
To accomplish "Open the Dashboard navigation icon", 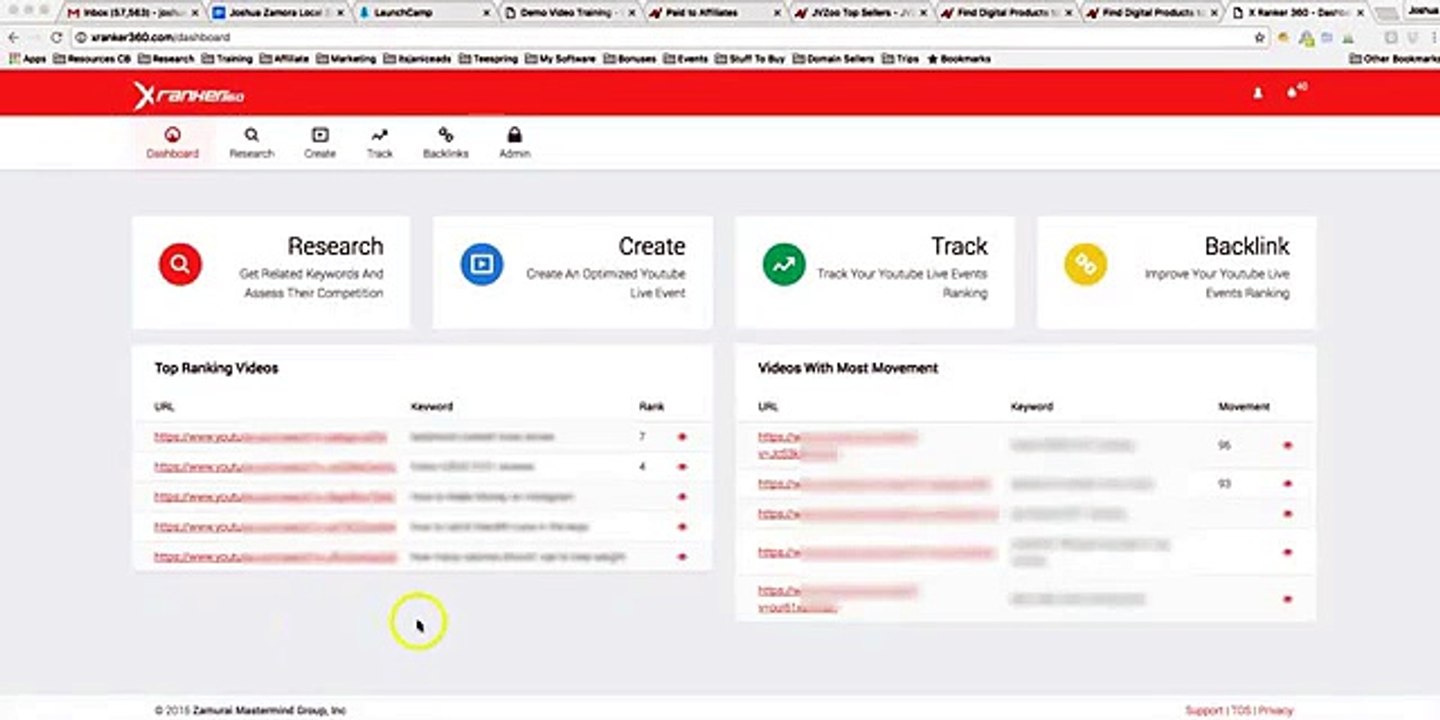I will click(x=172, y=142).
